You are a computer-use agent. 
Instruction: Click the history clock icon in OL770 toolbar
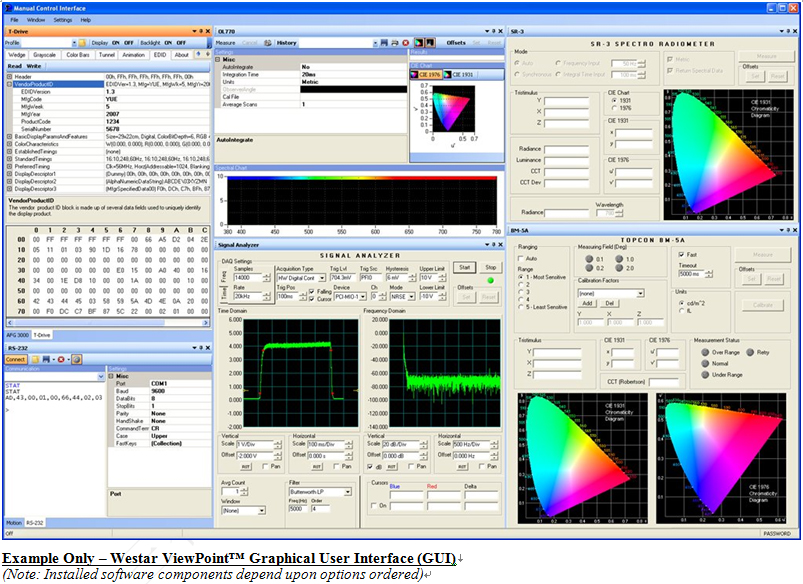pyautogui.click(x=267, y=43)
